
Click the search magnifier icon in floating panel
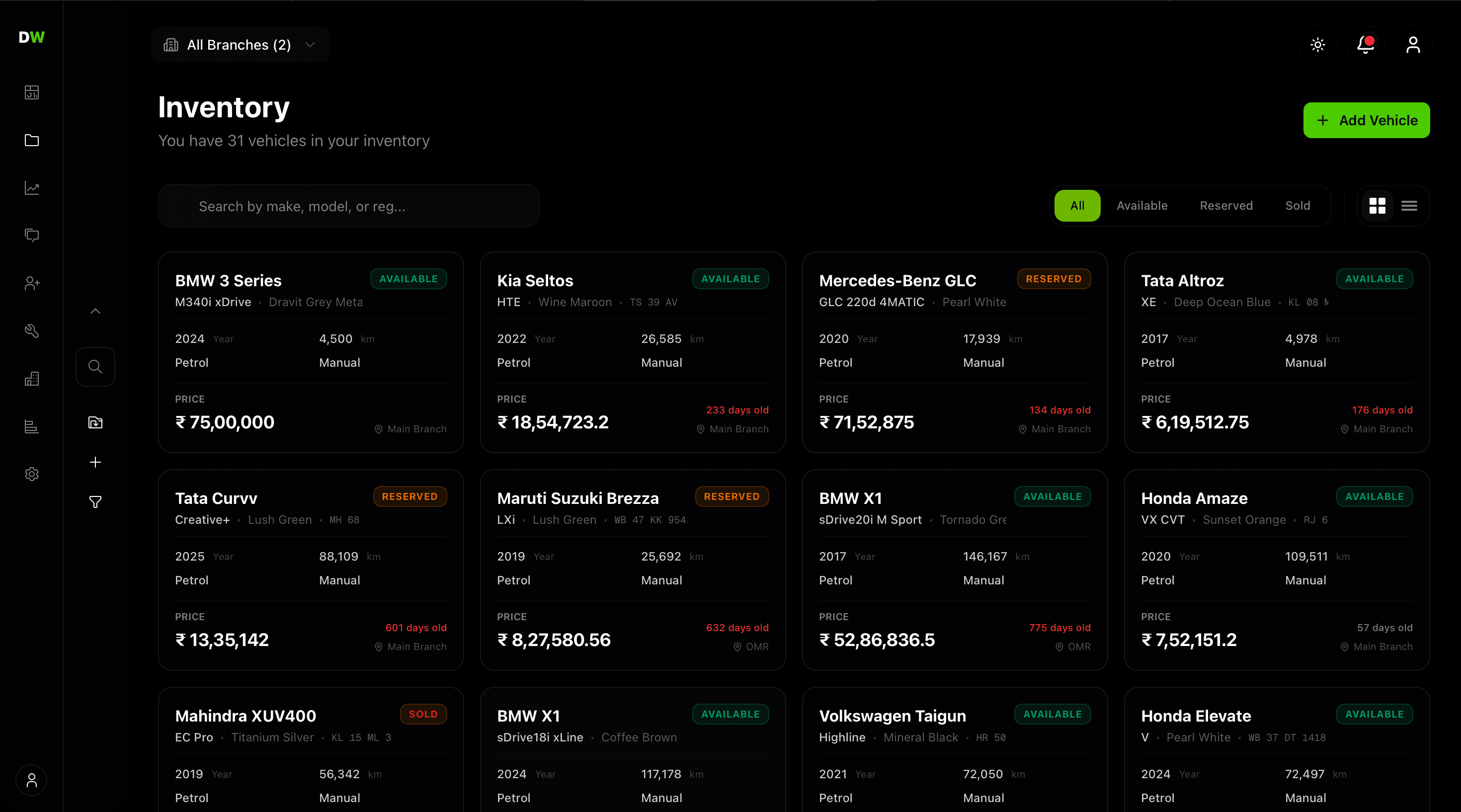pos(95,366)
